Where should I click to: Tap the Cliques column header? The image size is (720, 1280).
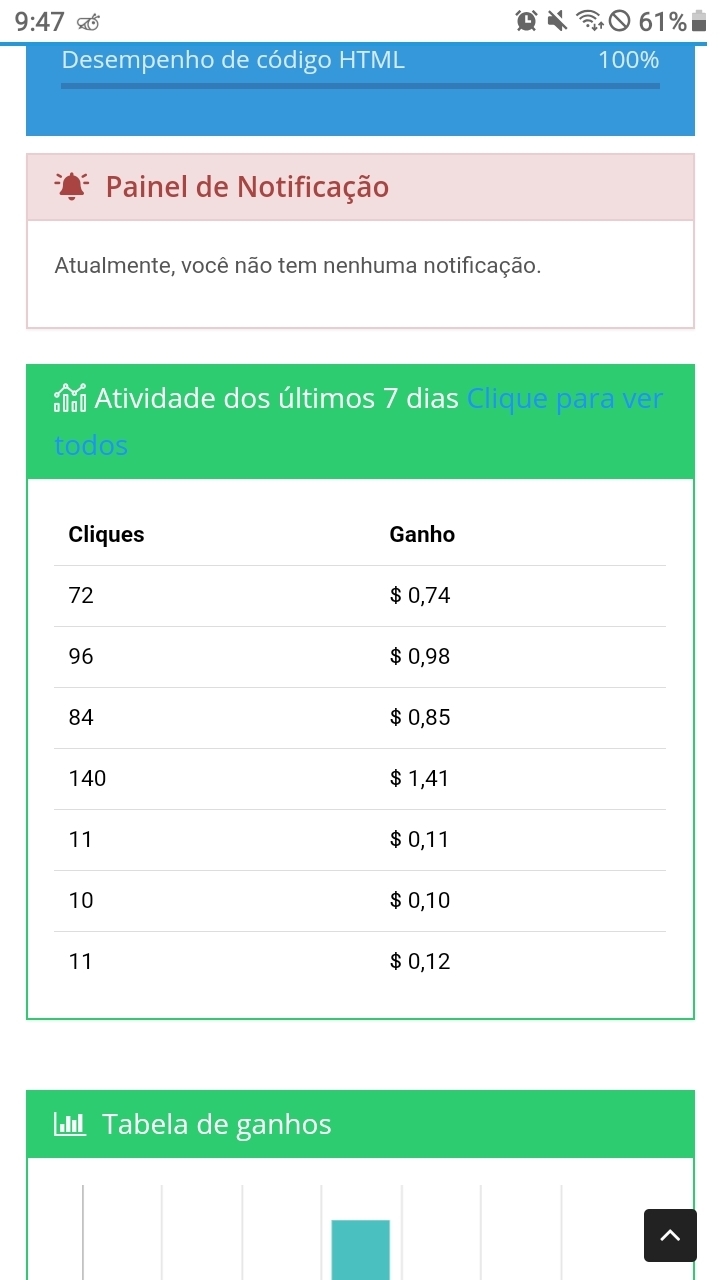point(106,535)
